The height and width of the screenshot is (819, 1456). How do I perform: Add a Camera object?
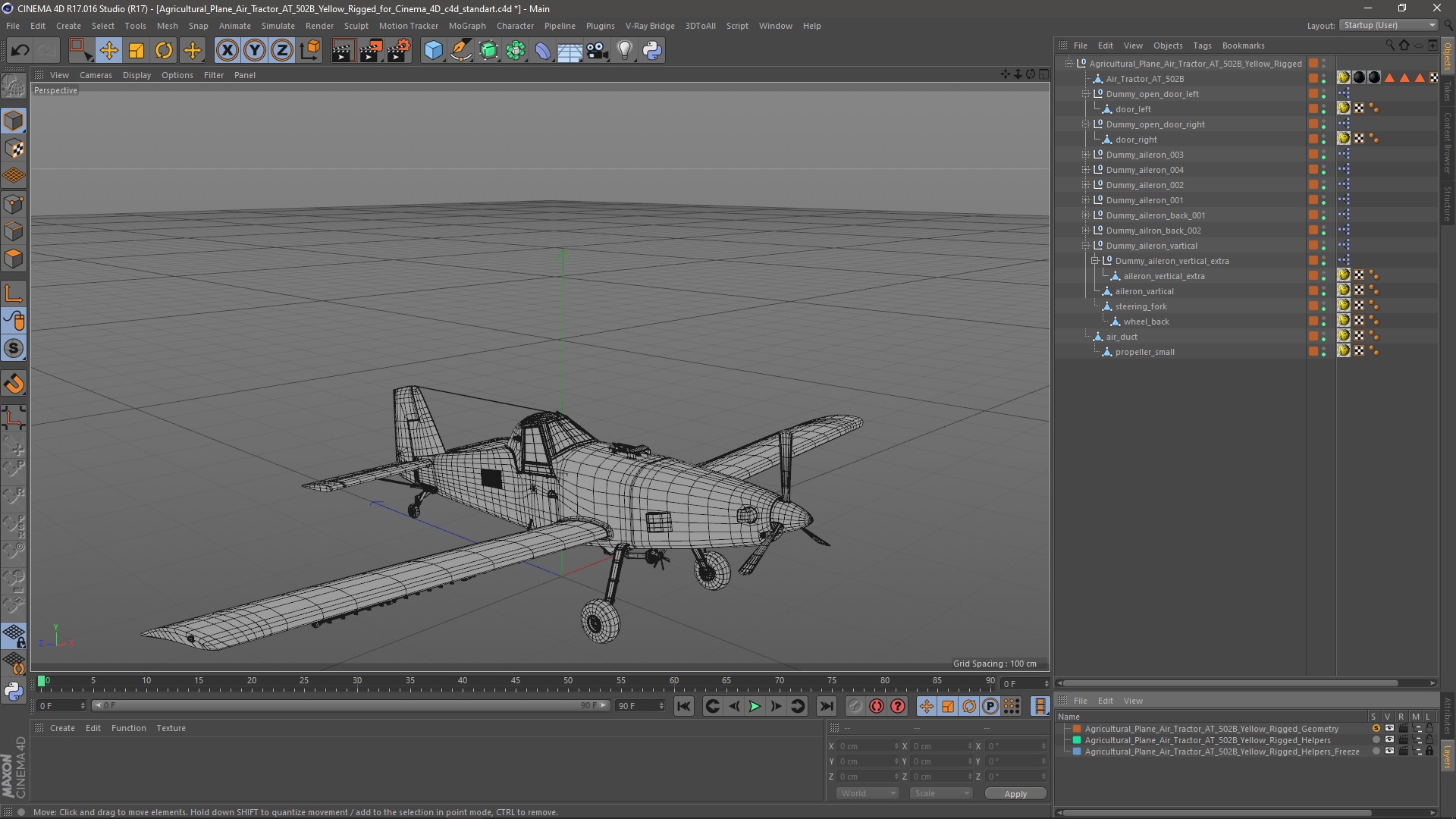[598, 51]
